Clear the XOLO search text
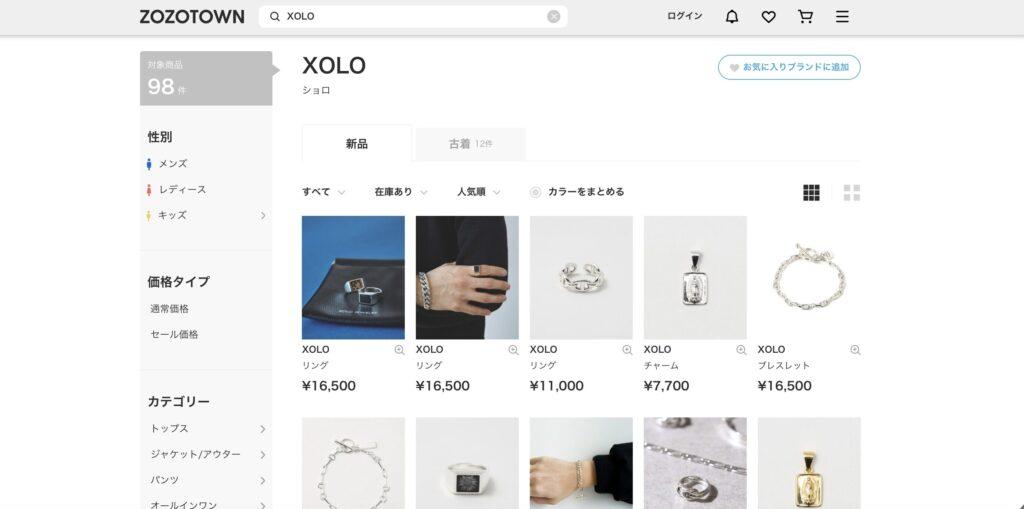1024x509 pixels. click(x=554, y=17)
